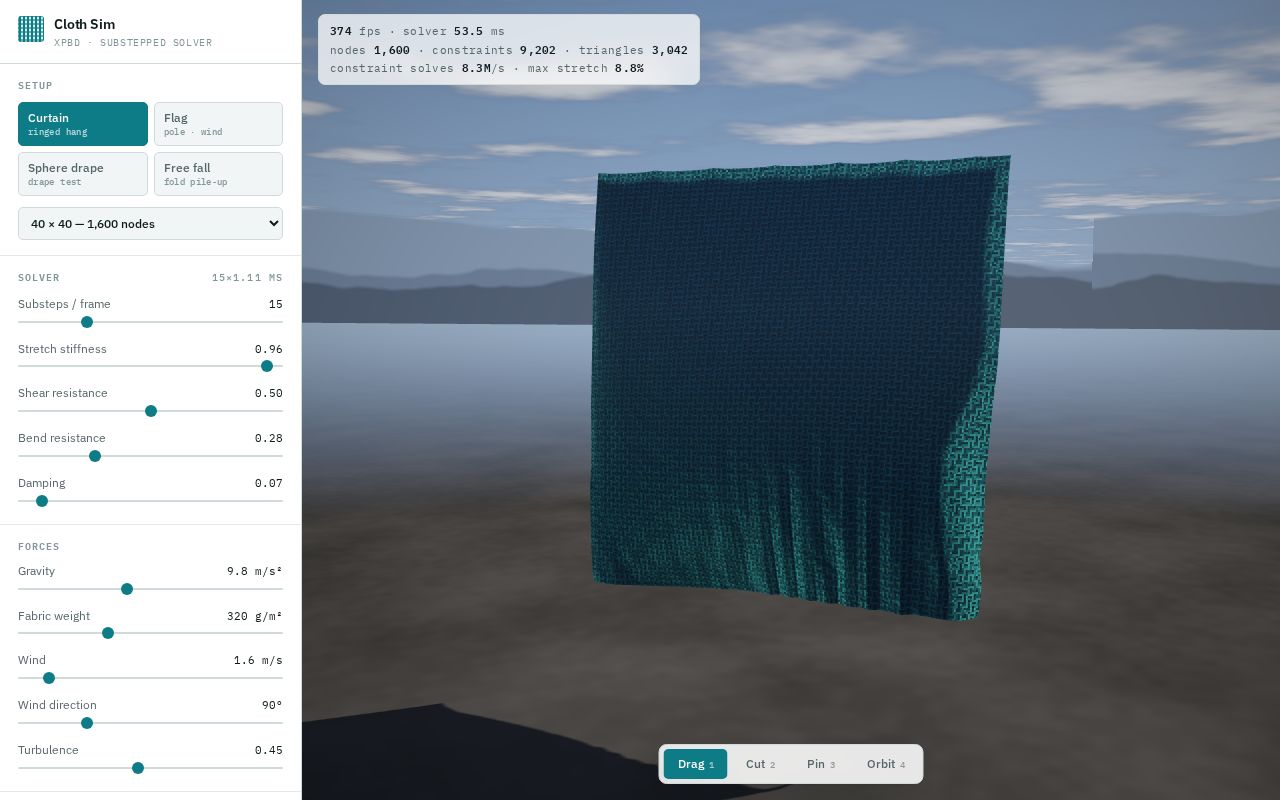Screen dimensions: 1280x800
Task: Click the Gravity value 9.8 m/s²
Action: [x=255, y=571]
